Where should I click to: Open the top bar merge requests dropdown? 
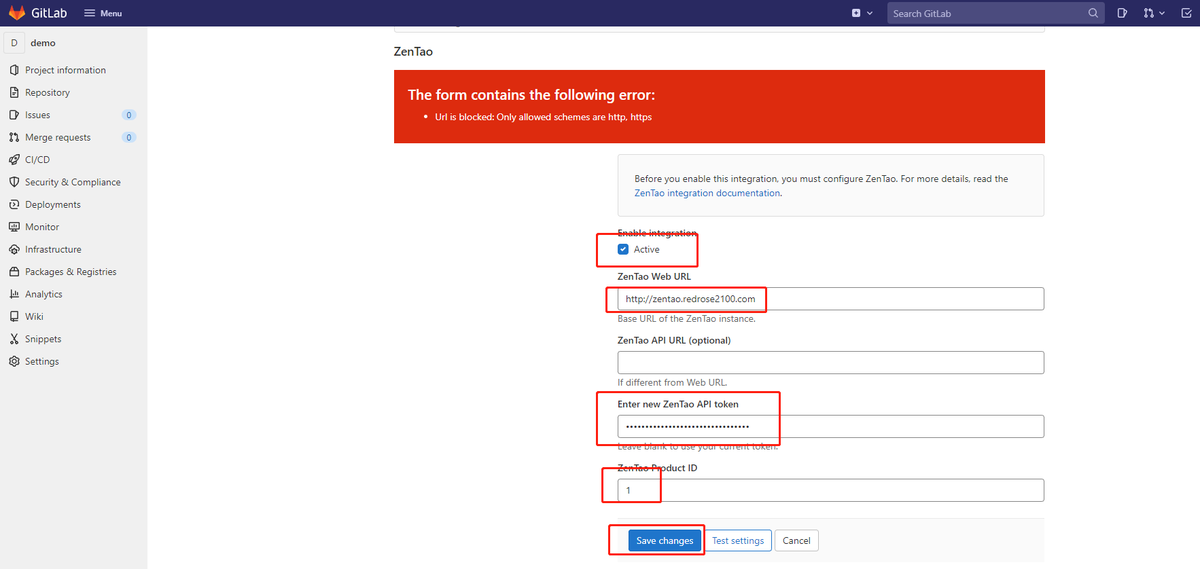[x=1153, y=13]
